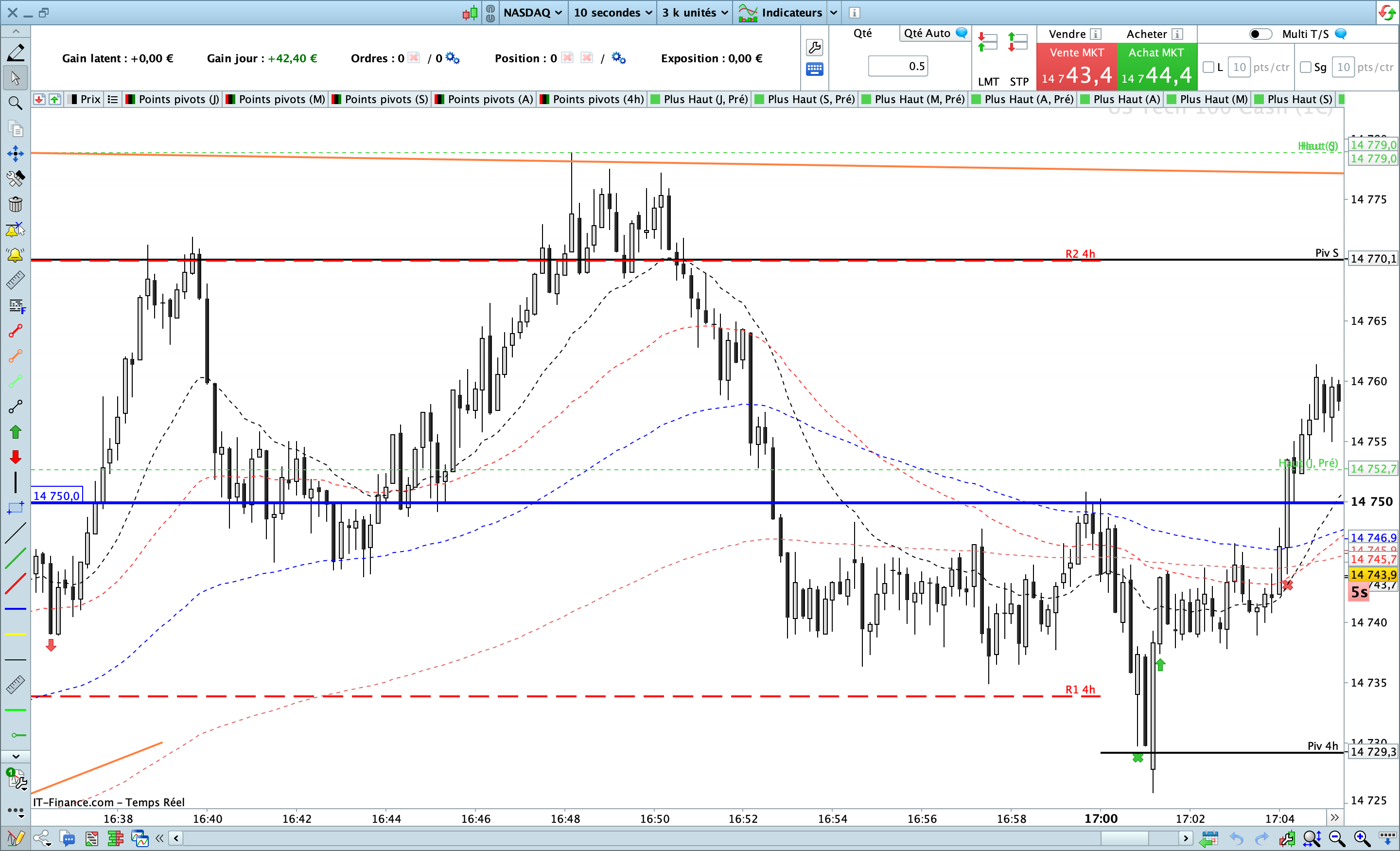This screenshot has width=1400, height=851.
Task: Select the alarm bell alert tool
Action: (x=16, y=255)
